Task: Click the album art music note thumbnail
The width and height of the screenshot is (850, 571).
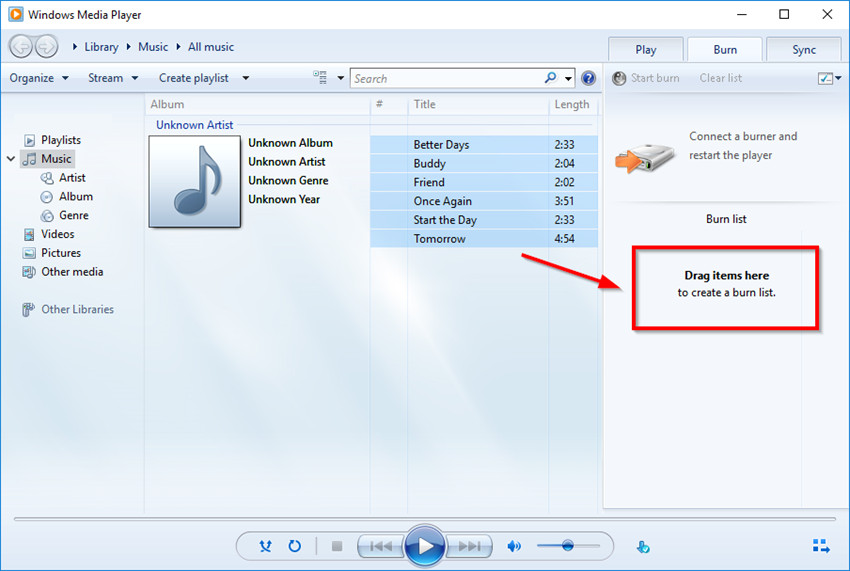Action: 196,181
